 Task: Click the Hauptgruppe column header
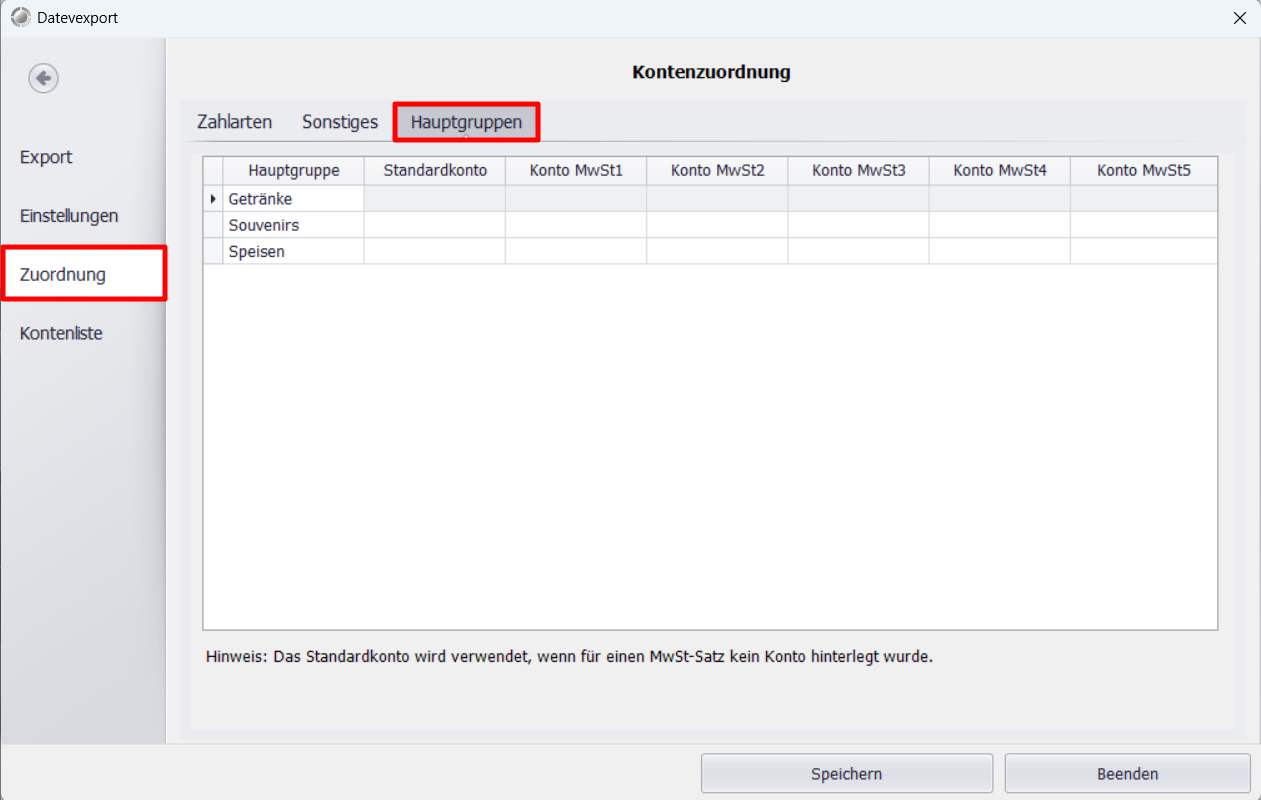tap(294, 171)
